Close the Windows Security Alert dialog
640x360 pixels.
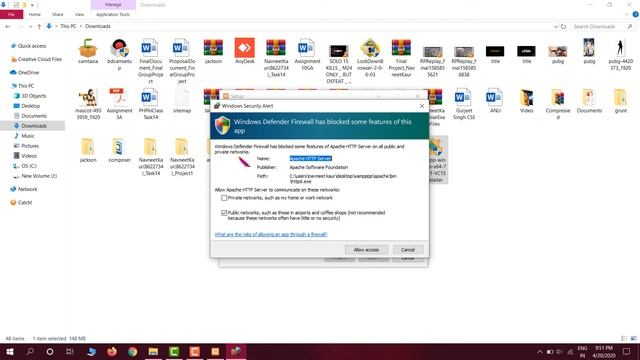tap(422, 106)
